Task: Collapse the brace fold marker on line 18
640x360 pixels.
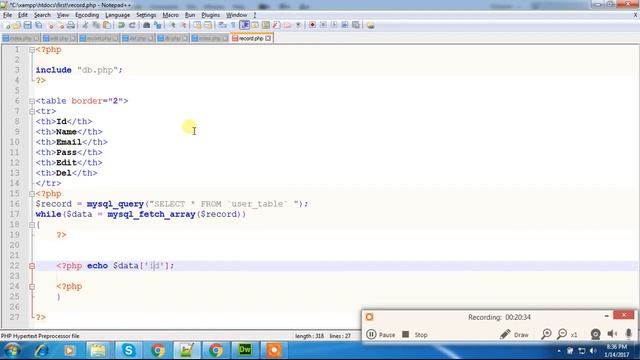Action: [x=32, y=224]
